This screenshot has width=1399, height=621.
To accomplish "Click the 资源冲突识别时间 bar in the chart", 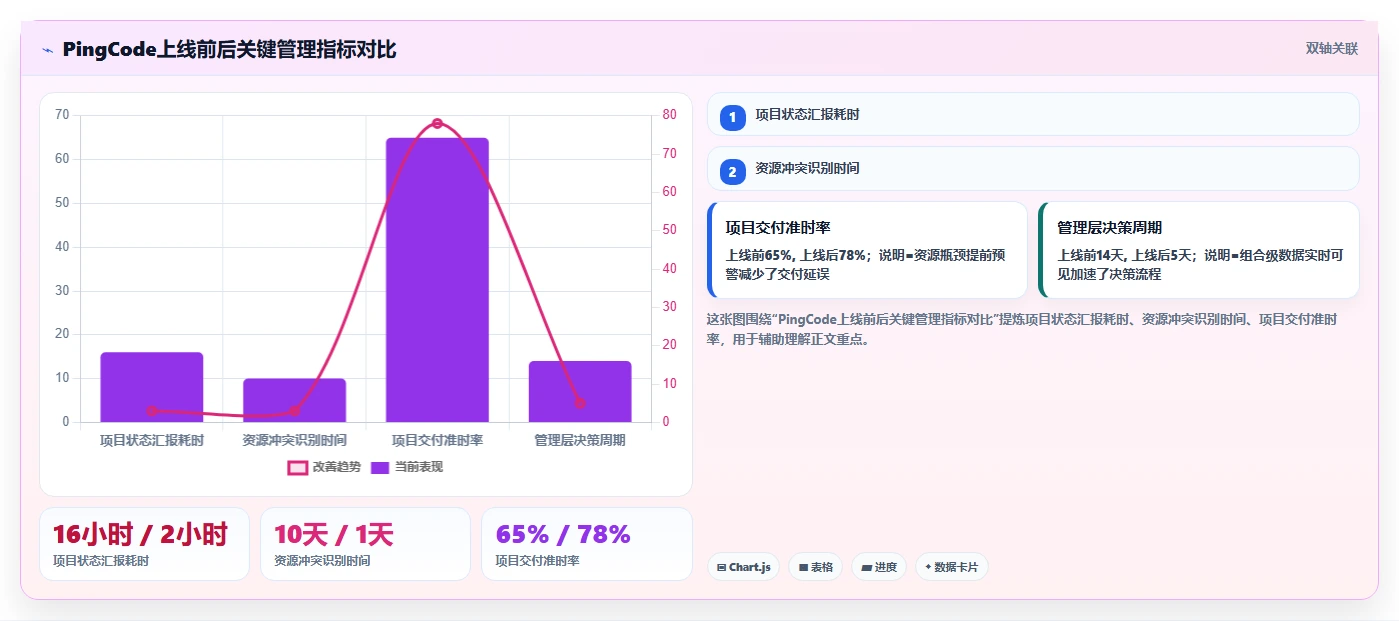I will 294,400.
